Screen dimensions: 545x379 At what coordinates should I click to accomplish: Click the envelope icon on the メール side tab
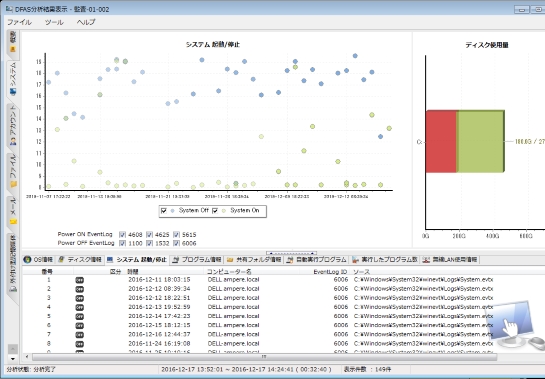coord(13,221)
